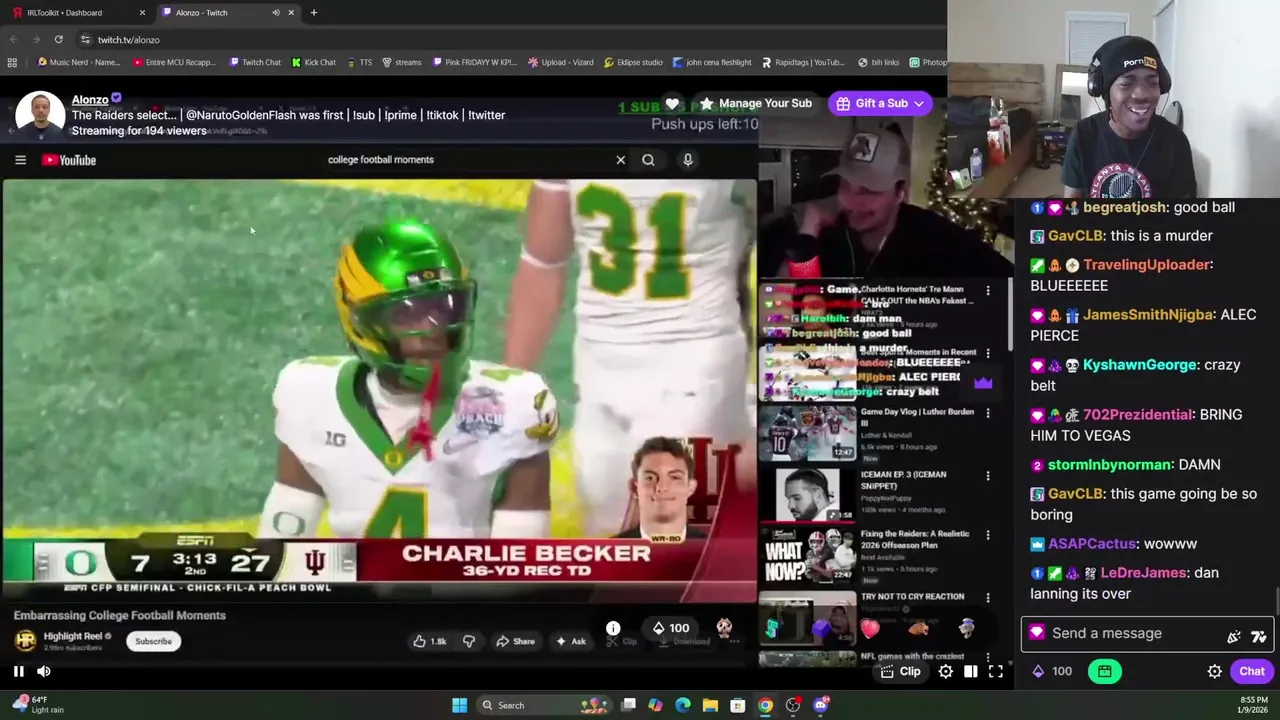The height and width of the screenshot is (720, 1280).
Task: Open Alonzo channel name link
Action: (x=90, y=100)
